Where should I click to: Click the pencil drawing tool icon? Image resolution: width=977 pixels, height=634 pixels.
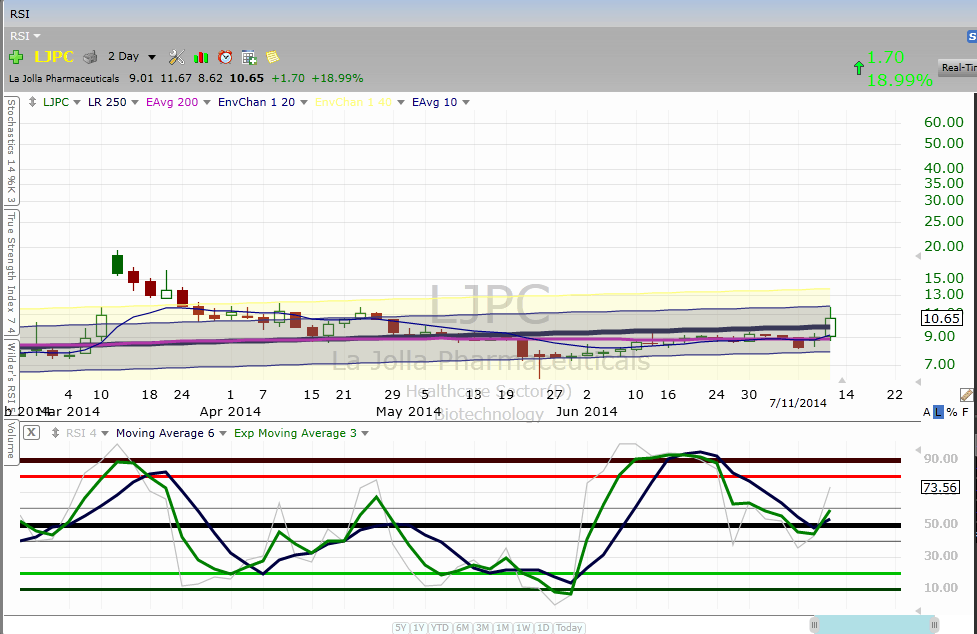click(x=966, y=396)
